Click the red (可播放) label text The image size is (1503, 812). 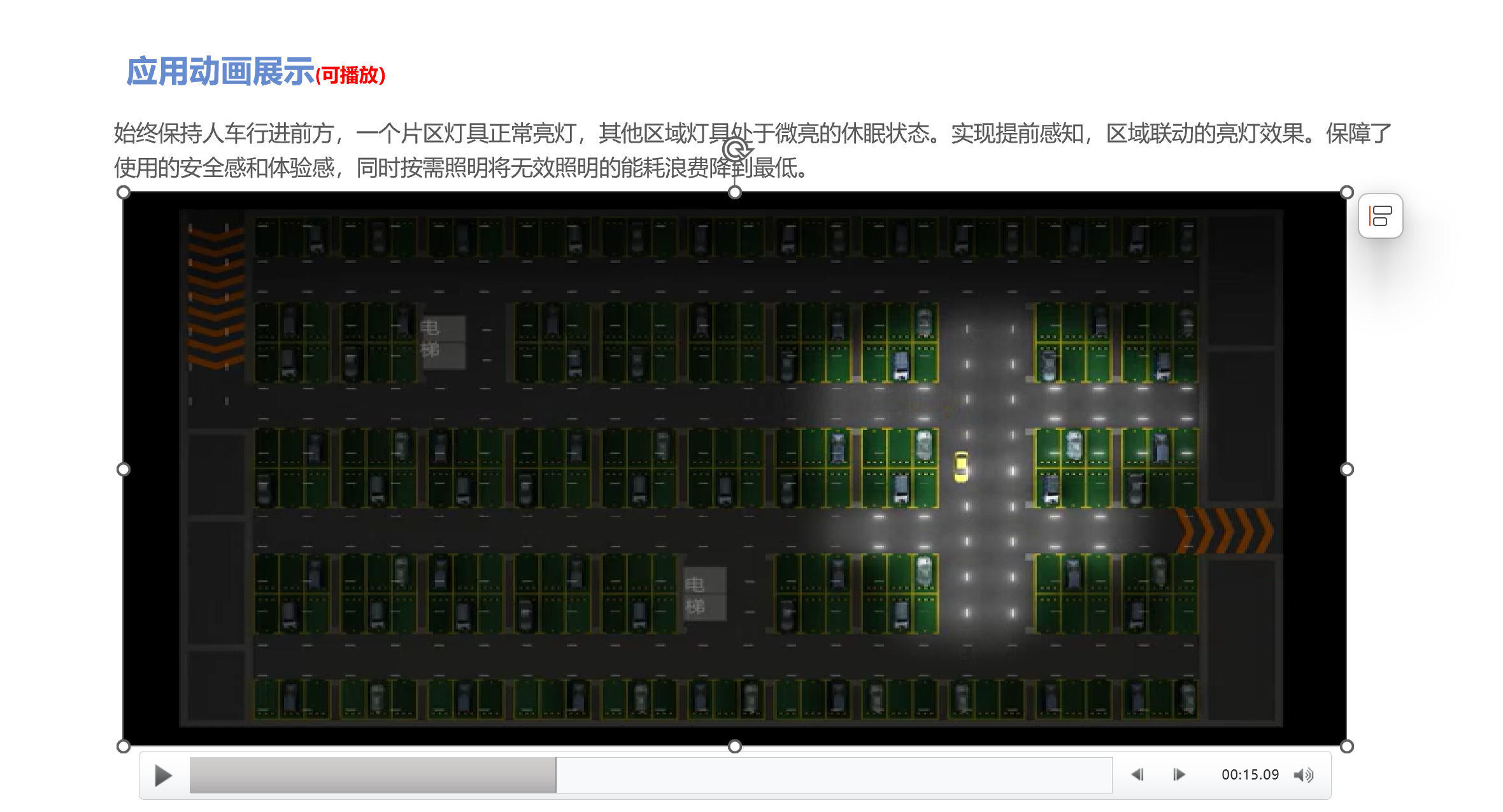click(351, 76)
